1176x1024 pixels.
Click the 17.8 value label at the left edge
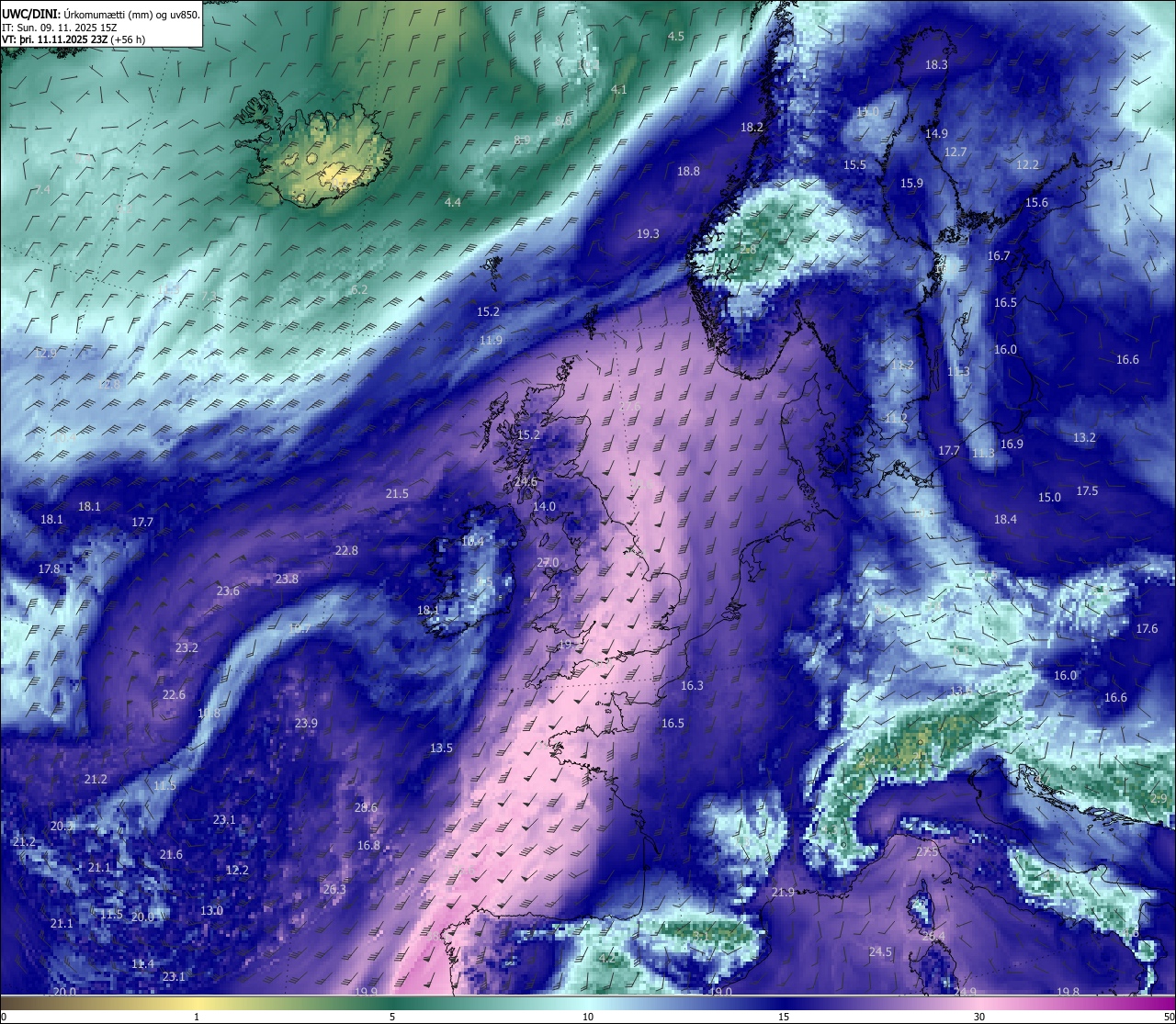point(49,569)
